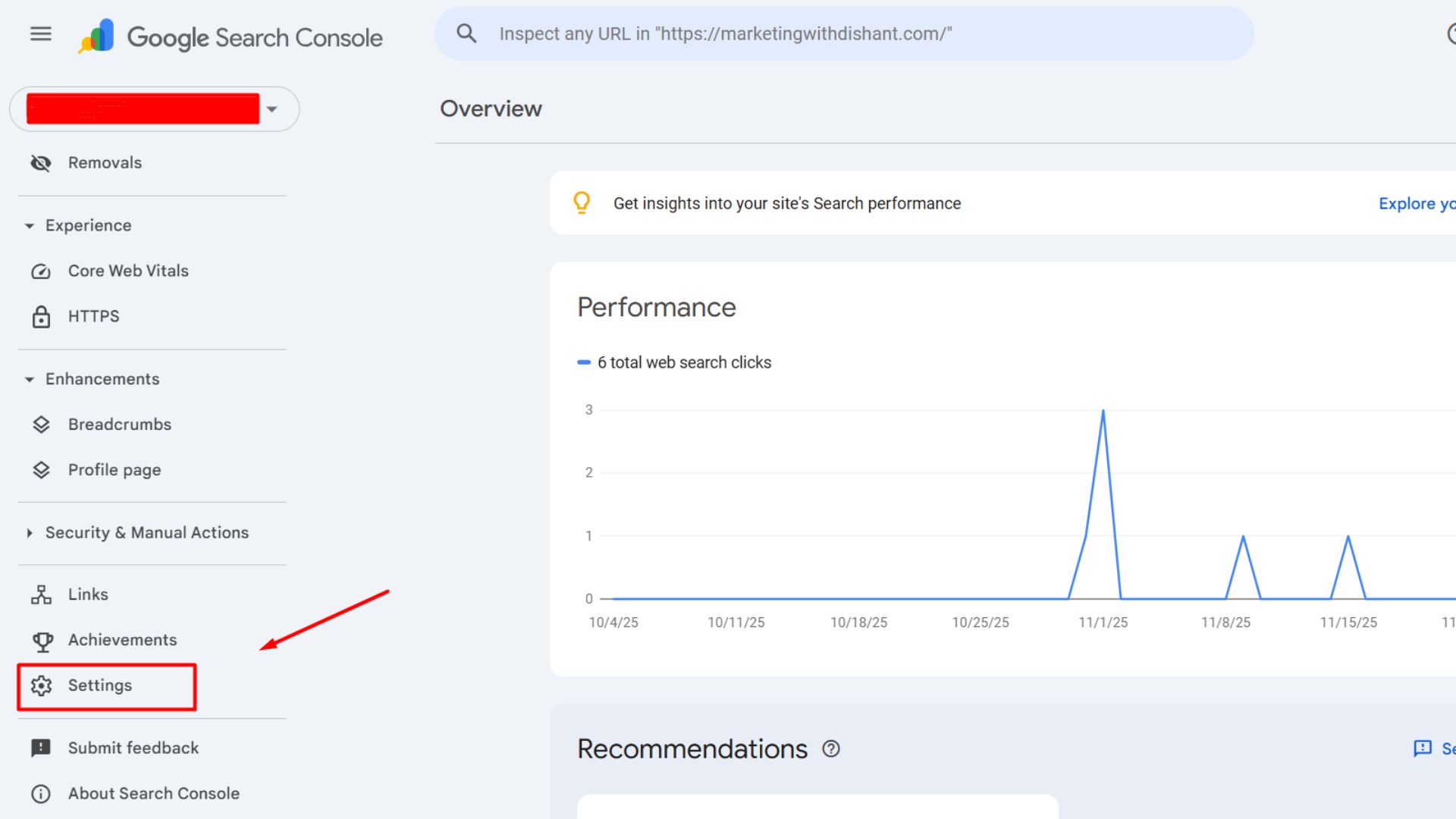1456x819 pixels.
Task: Select the Removals eye icon
Action: [41, 162]
